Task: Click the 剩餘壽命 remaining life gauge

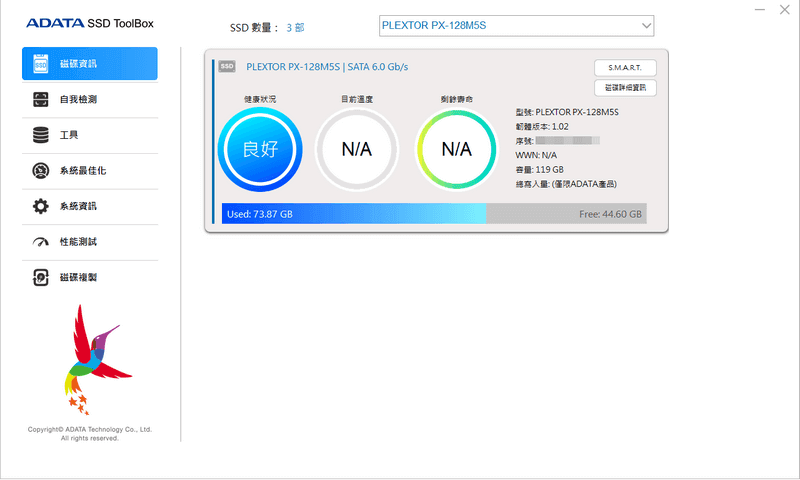Action: point(456,149)
